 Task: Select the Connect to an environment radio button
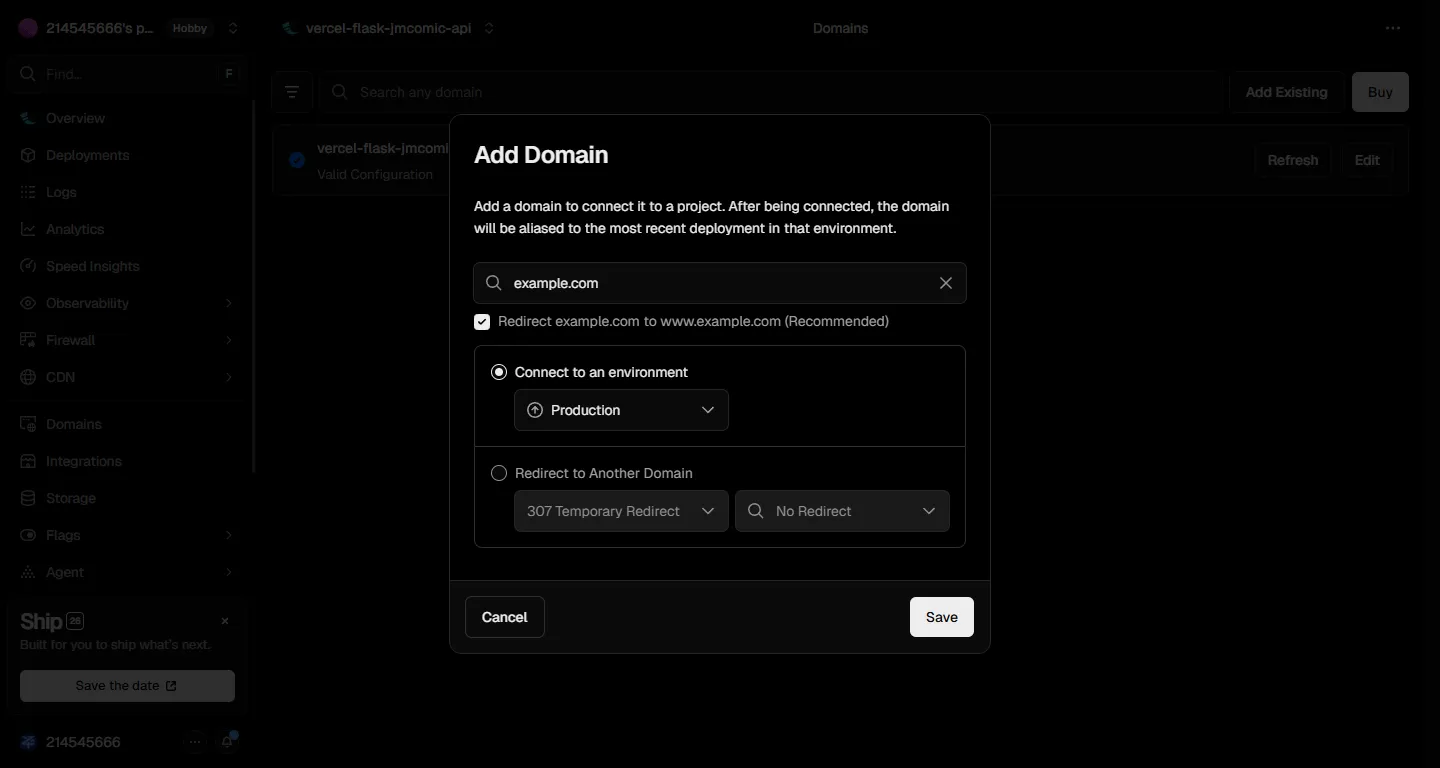click(498, 371)
